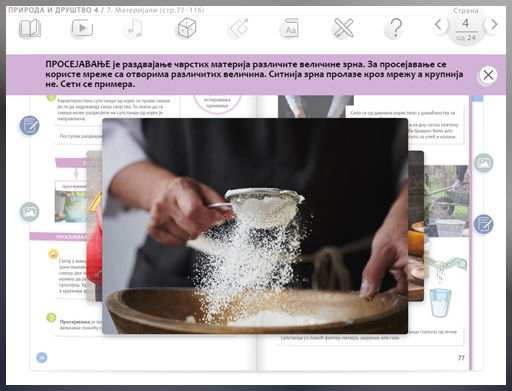
Task: Open the 3D cube models icon
Action: tap(186, 28)
